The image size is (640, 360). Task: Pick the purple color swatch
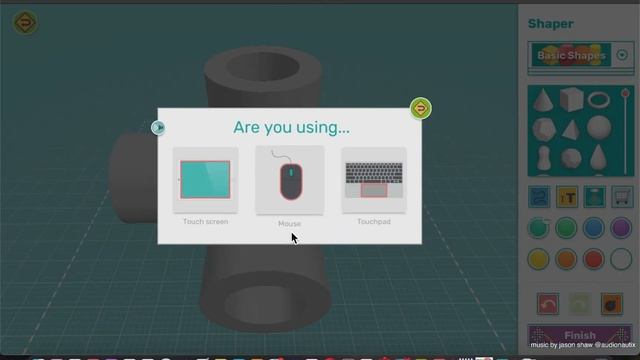(x=621, y=228)
